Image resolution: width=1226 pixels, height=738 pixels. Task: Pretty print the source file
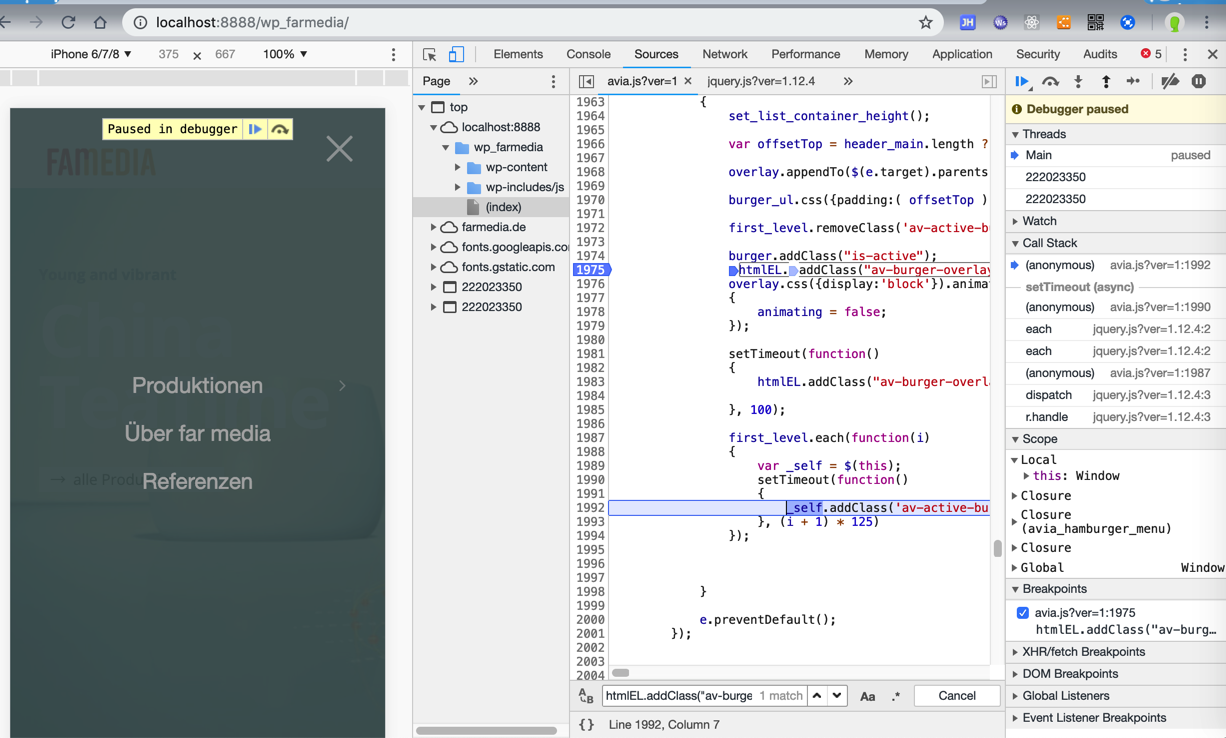(x=587, y=724)
